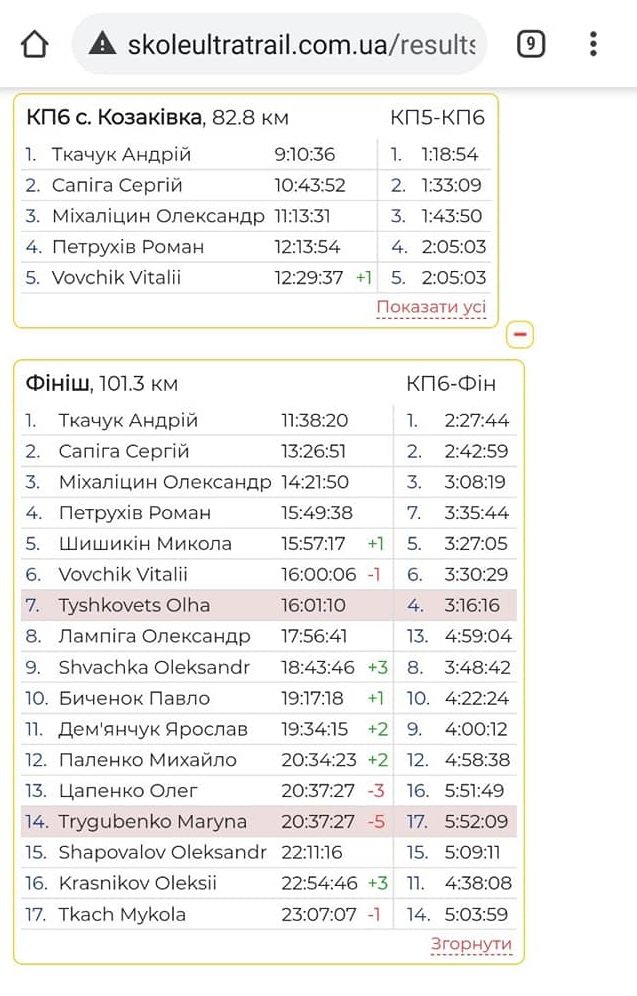The height and width of the screenshot is (996, 637).
Task: Tap the КП6-Фін split column header
Action: click(451, 384)
